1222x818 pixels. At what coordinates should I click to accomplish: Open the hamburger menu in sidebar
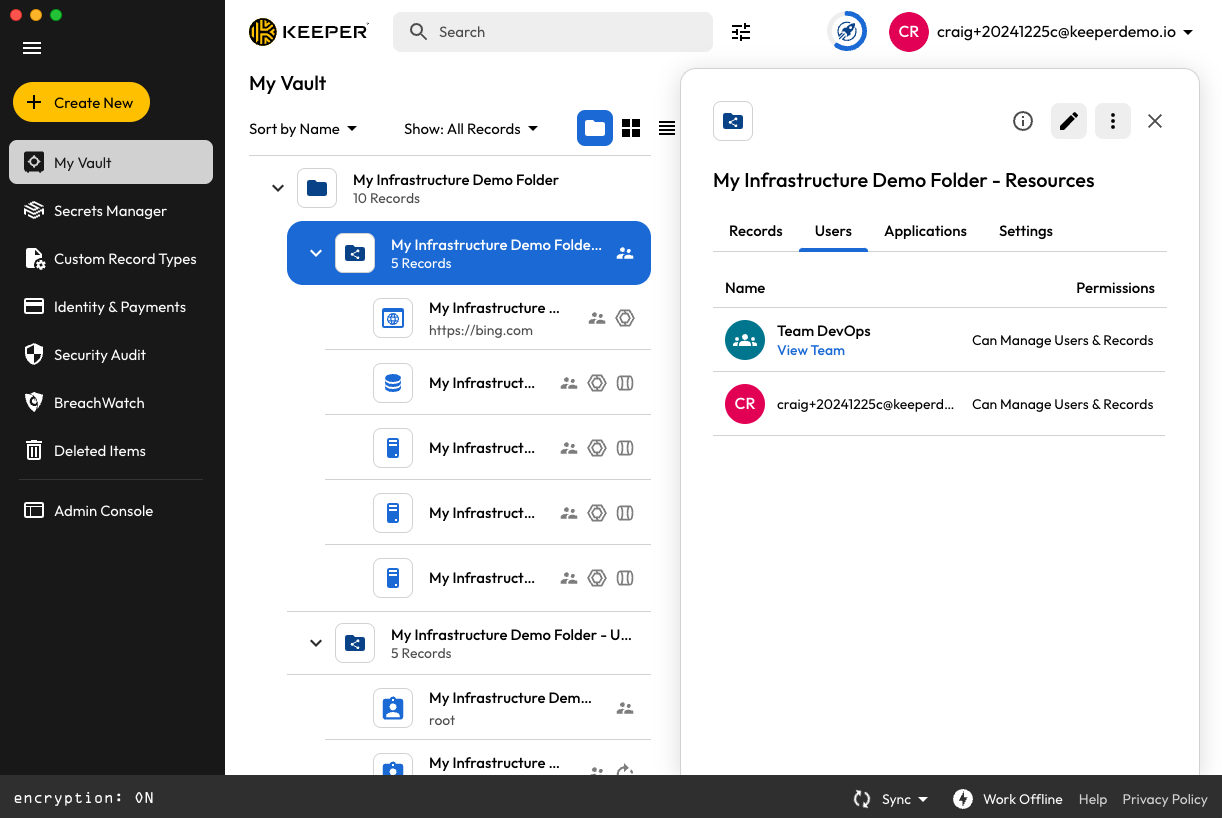pos(32,48)
